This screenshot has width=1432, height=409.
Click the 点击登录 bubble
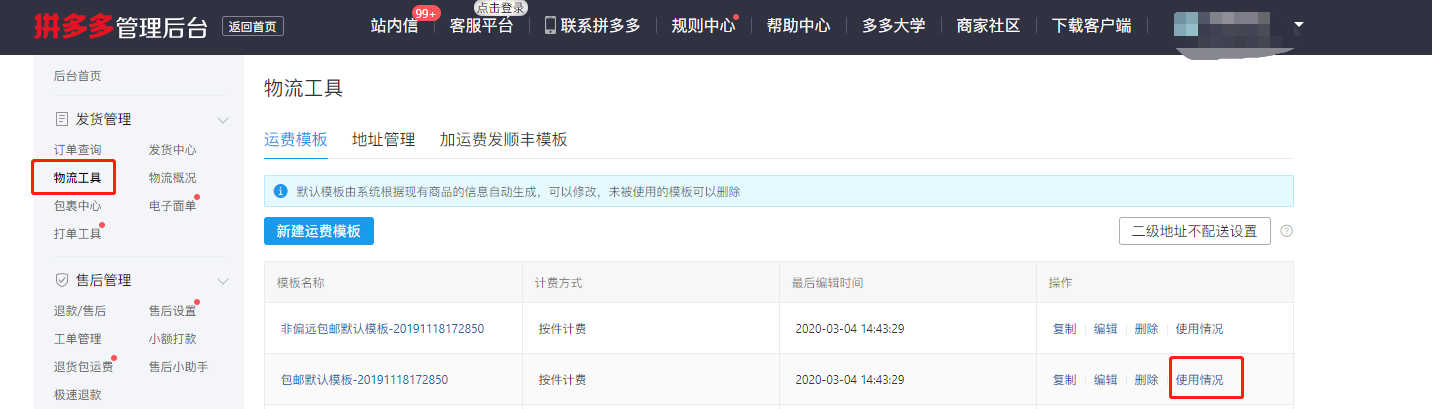coord(501,7)
